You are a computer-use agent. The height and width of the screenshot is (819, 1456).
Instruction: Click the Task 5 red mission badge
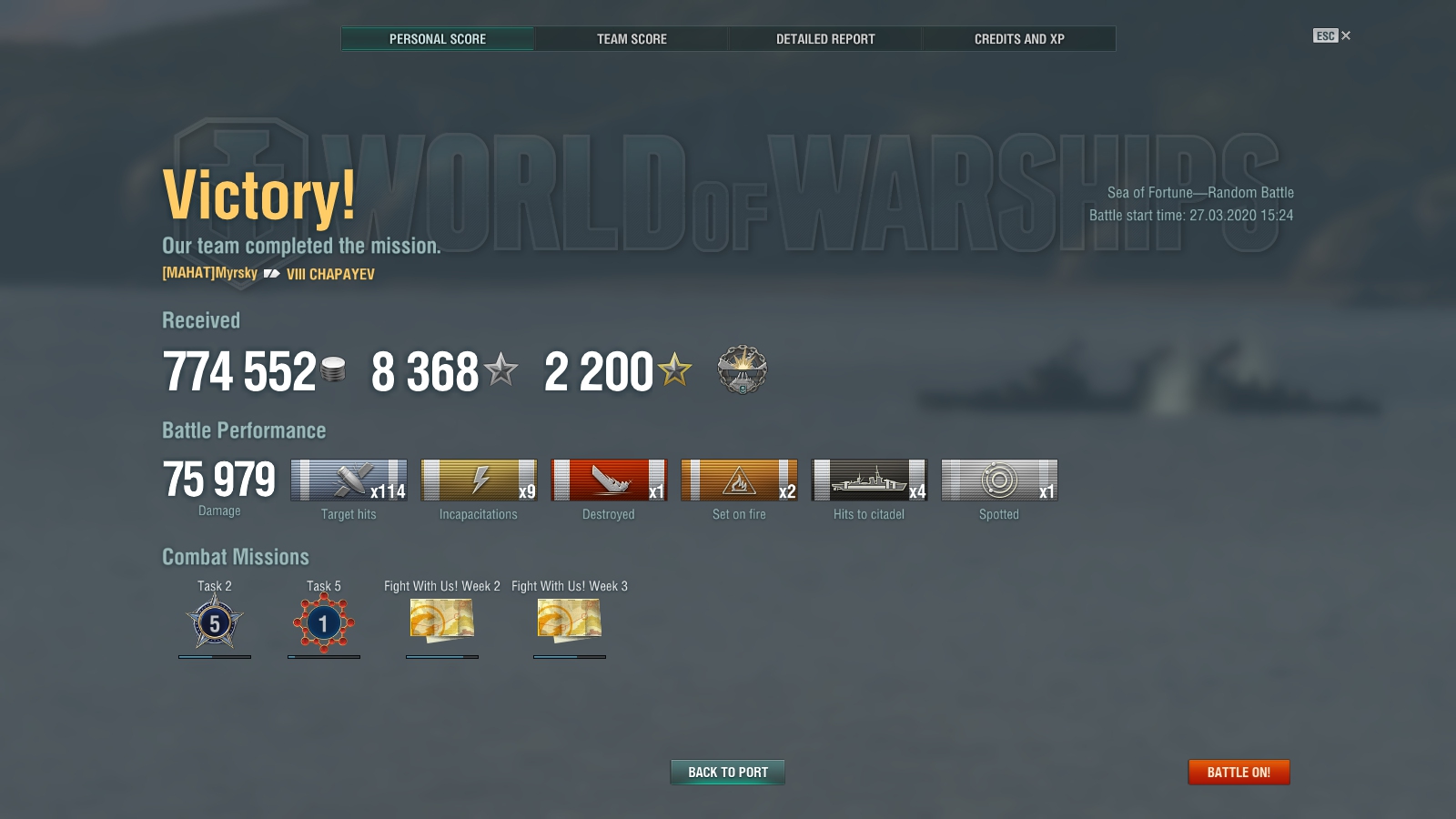coord(323,623)
